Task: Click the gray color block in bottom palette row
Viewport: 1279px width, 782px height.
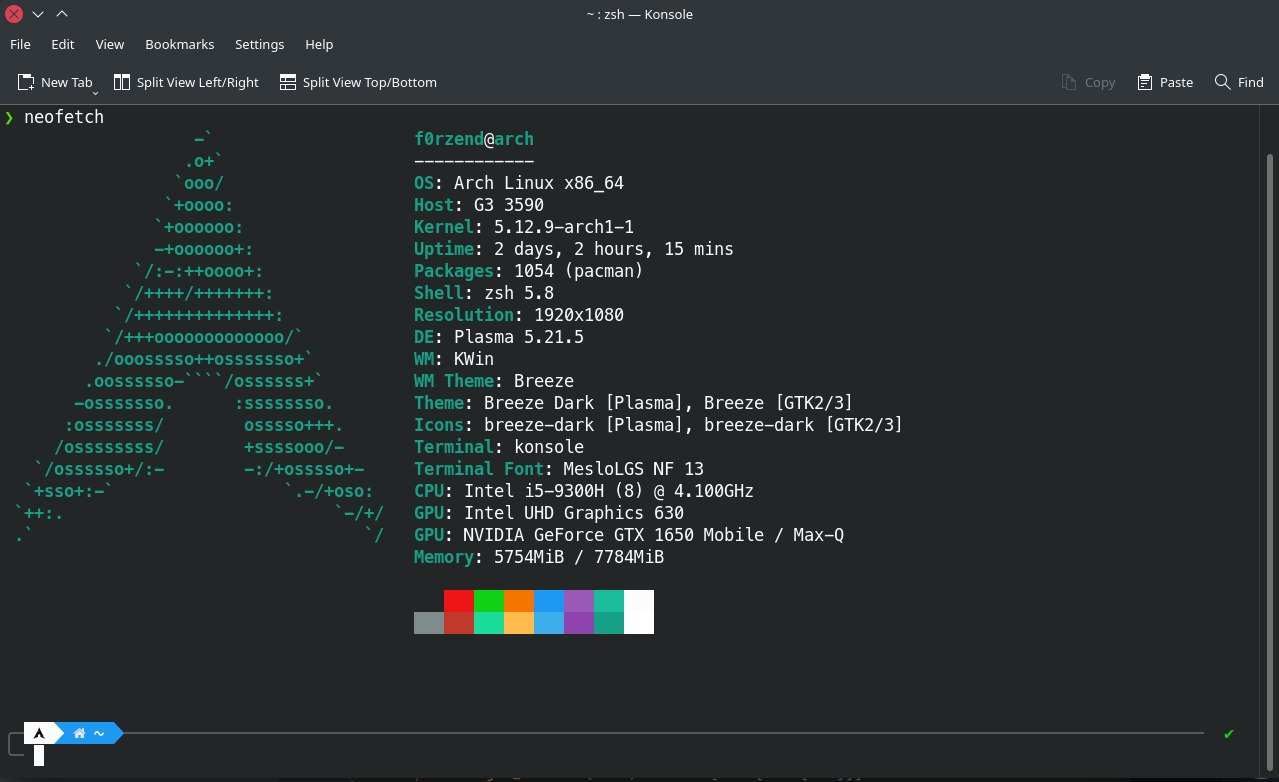Action: coord(429,623)
